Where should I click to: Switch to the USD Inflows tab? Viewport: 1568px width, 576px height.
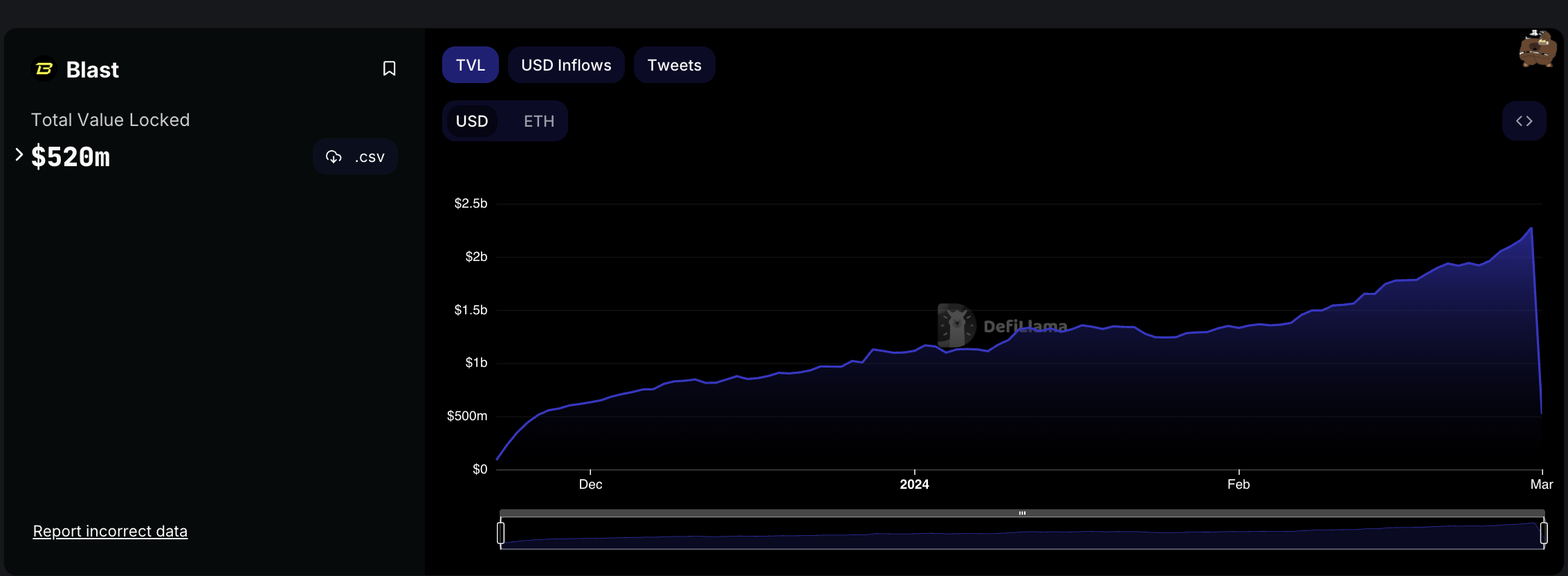(566, 65)
